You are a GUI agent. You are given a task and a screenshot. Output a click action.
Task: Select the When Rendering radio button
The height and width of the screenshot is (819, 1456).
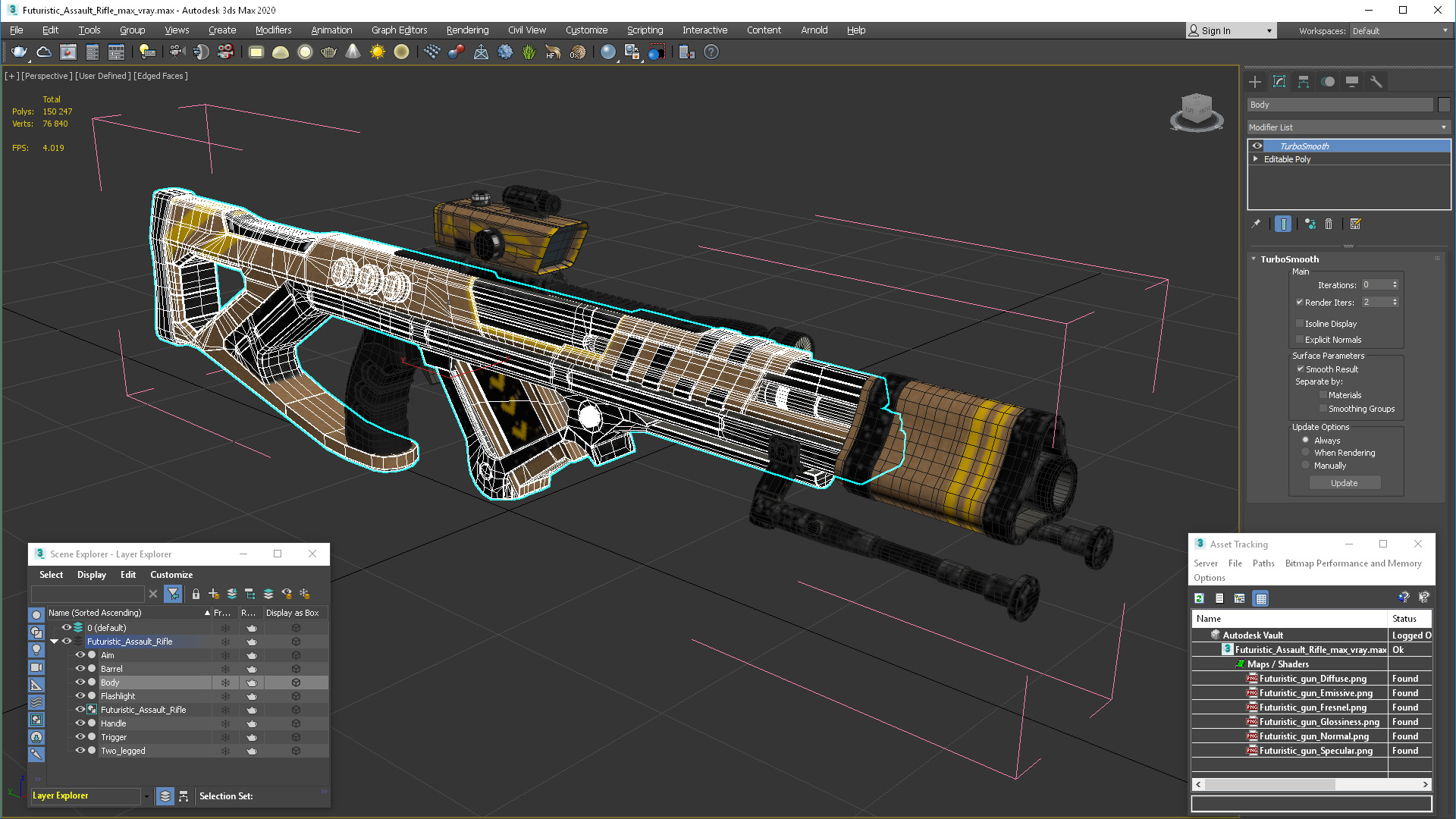click(x=1306, y=453)
